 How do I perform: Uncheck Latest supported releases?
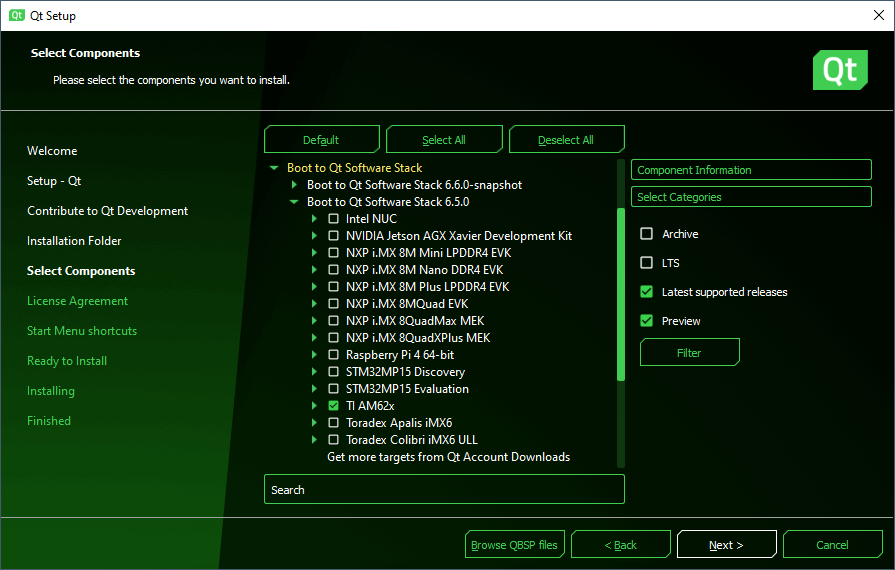click(x=646, y=292)
